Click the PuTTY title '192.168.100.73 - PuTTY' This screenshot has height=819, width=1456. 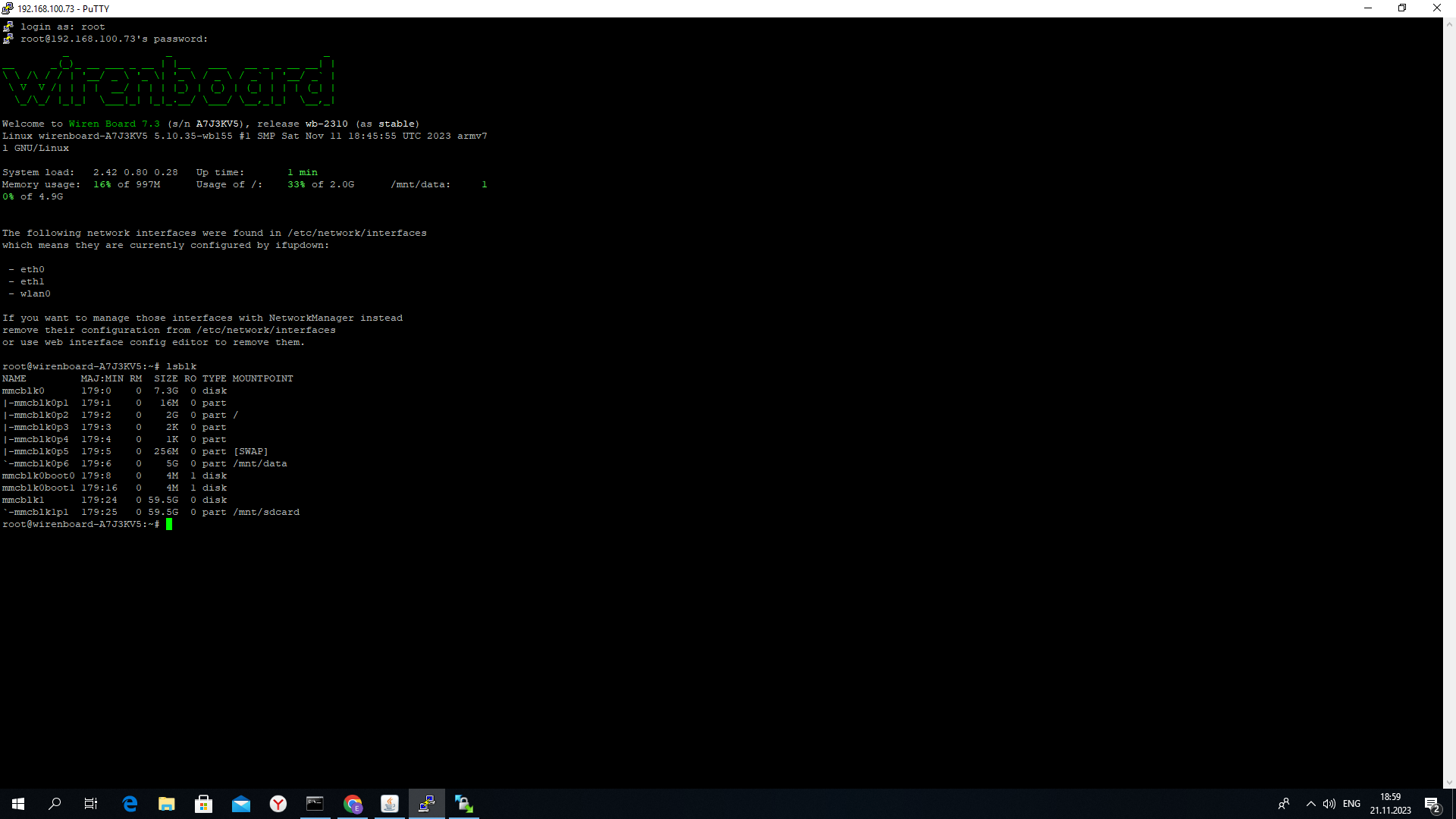pyautogui.click(x=64, y=9)
